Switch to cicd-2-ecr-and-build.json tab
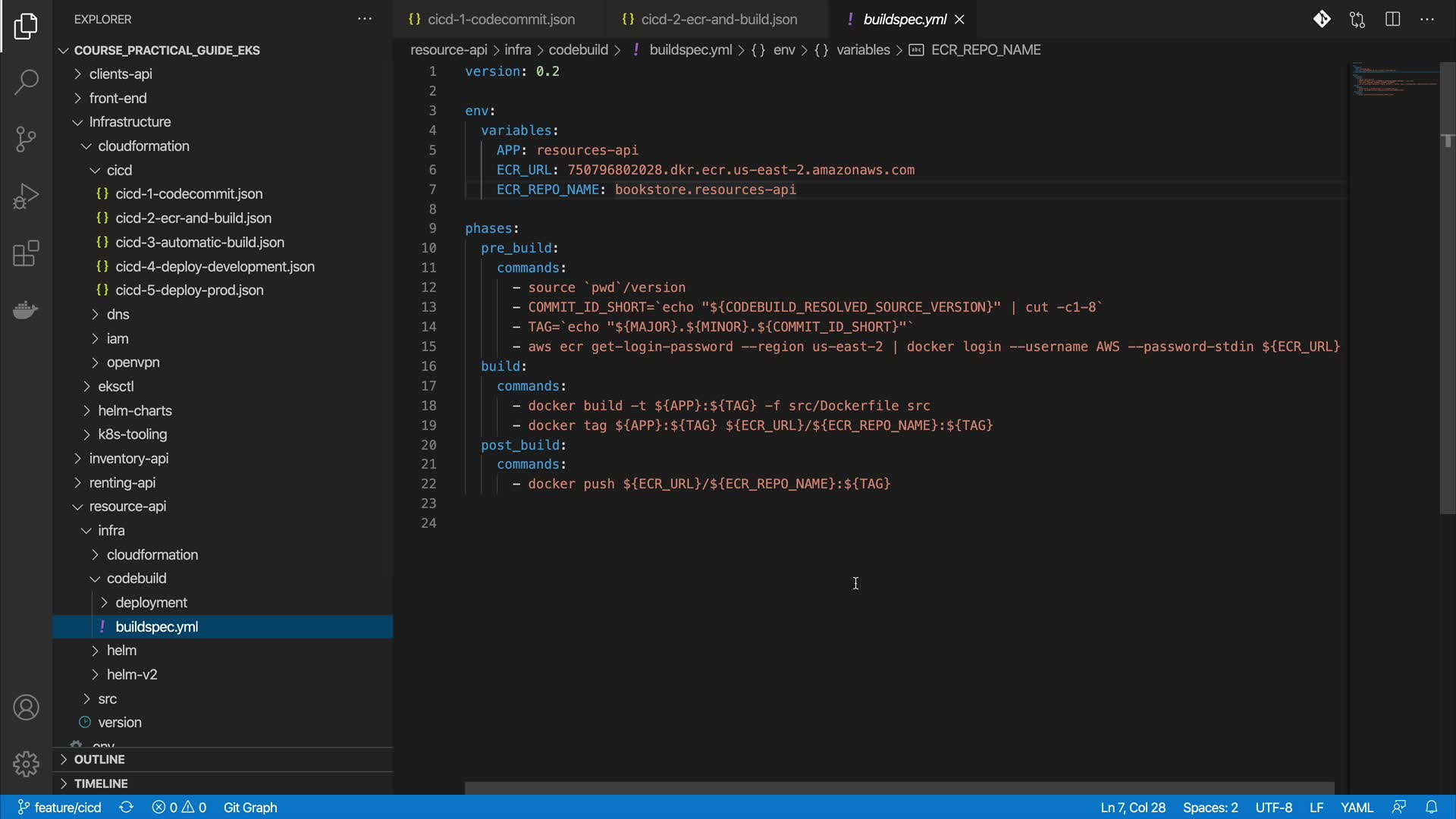Screen dimensions: 1456x819 [x=718, y=19]
